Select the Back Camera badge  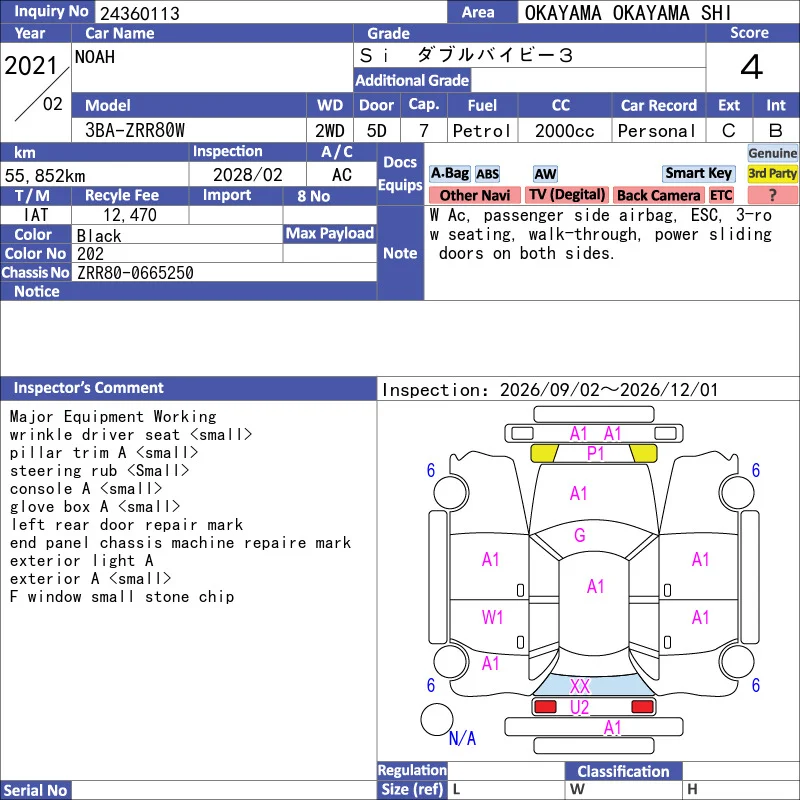[658, 195]
